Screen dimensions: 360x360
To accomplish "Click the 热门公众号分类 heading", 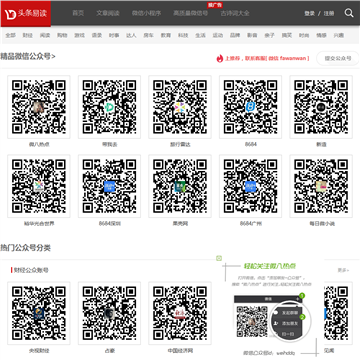I will [25, 248].
